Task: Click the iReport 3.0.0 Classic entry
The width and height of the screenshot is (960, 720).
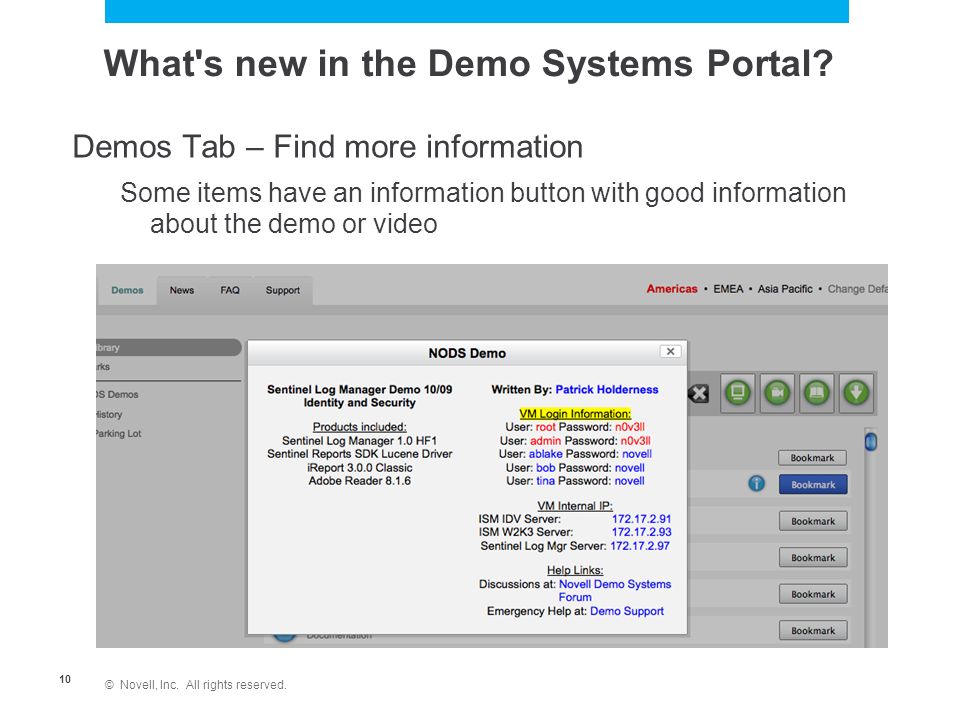Action: [359, 468]
